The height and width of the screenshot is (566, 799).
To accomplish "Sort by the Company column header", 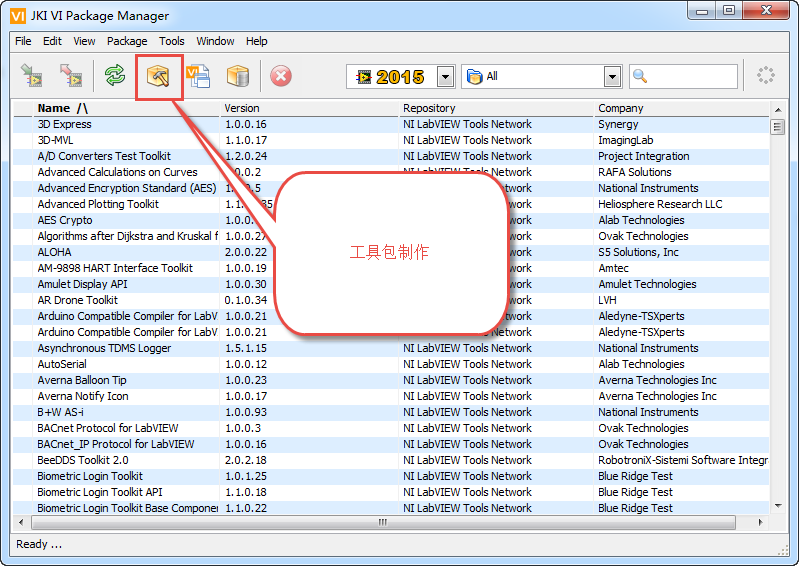I will click(x=682, y=108).
